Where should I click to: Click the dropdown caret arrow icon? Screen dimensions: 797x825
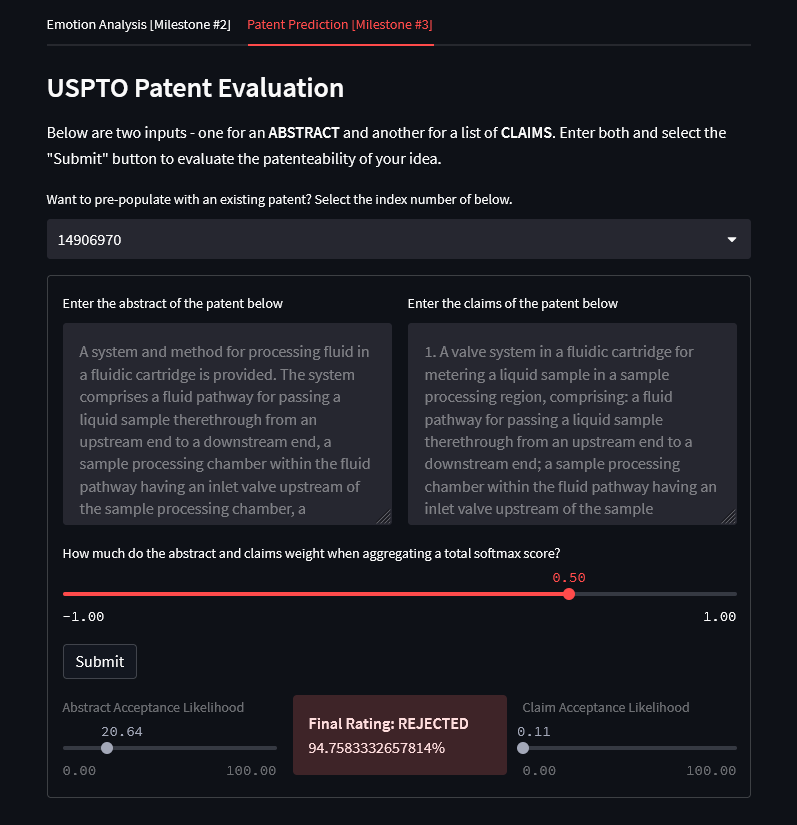731,240
